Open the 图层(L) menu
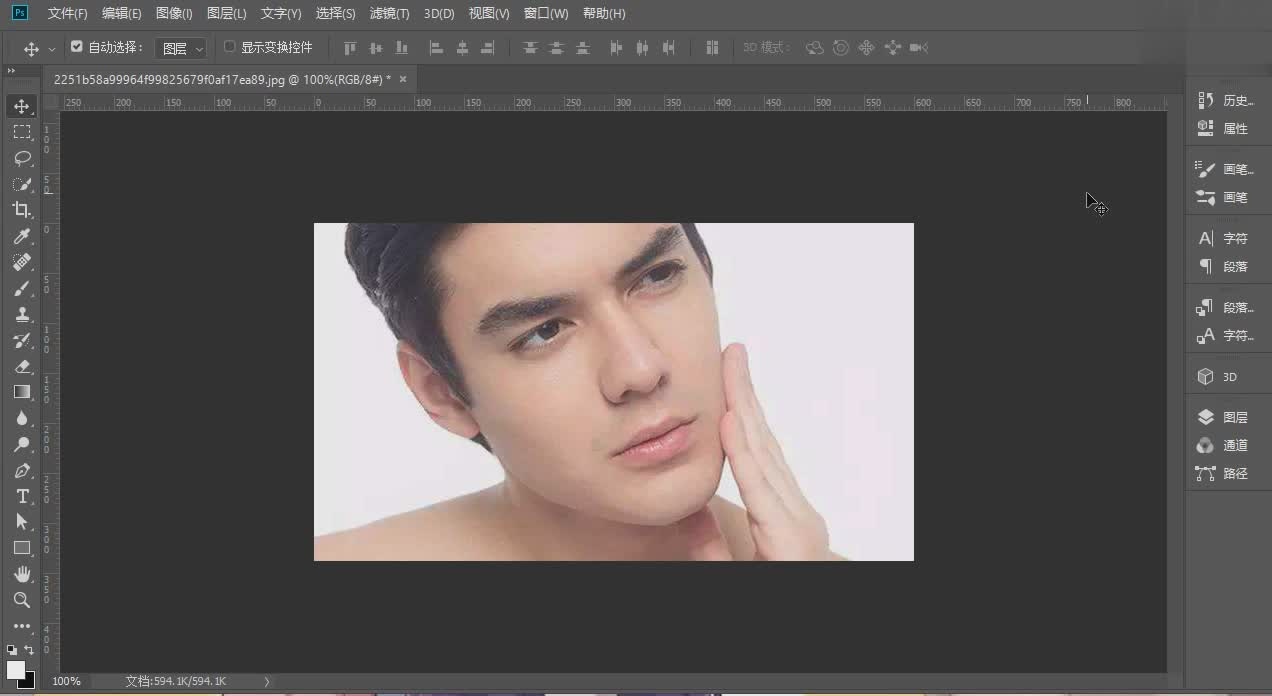Viewport: 1272px width, 696px height. coord(227,14)
